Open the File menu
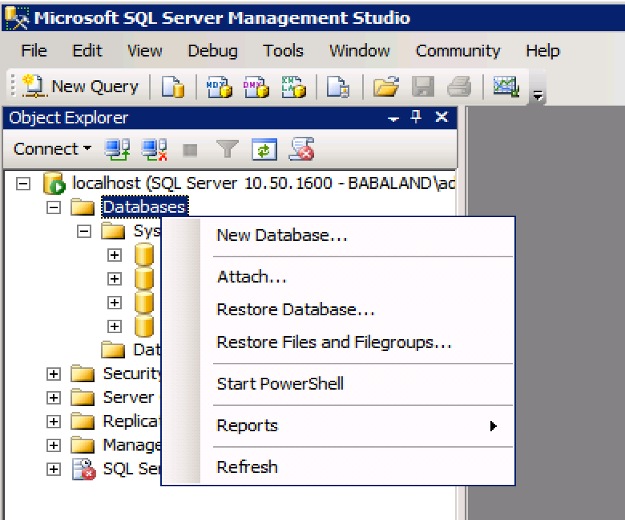The width and height of the screenshot is (625, 520). tap(34, 51)
